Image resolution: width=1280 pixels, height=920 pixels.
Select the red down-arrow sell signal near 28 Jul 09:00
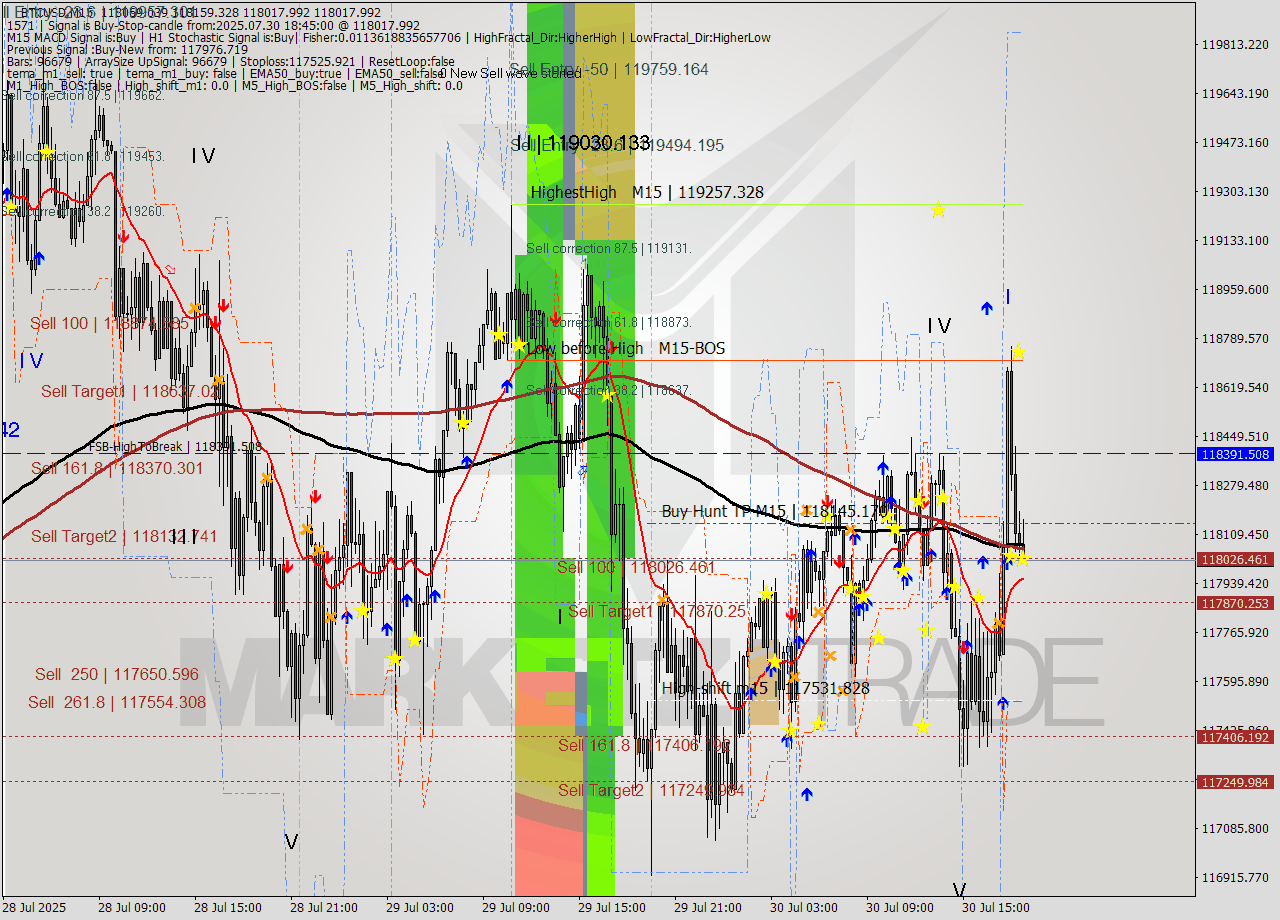click(x=122, y=239)
